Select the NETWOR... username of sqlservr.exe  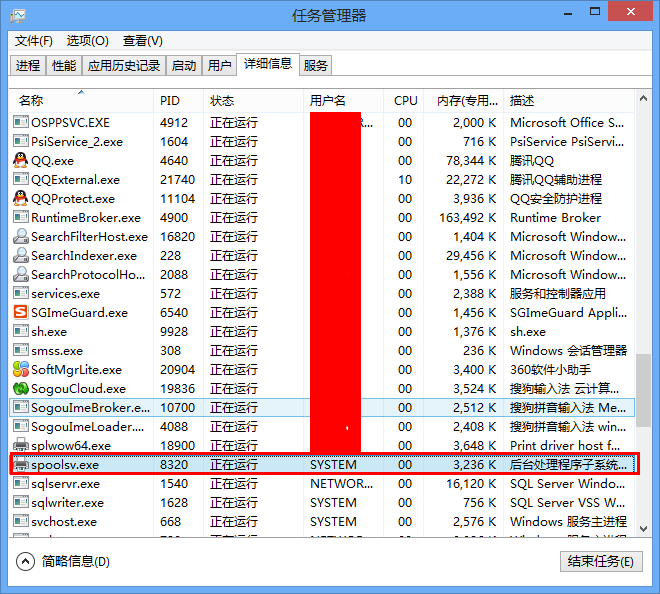pyautogui.click(x=341, y=484)
